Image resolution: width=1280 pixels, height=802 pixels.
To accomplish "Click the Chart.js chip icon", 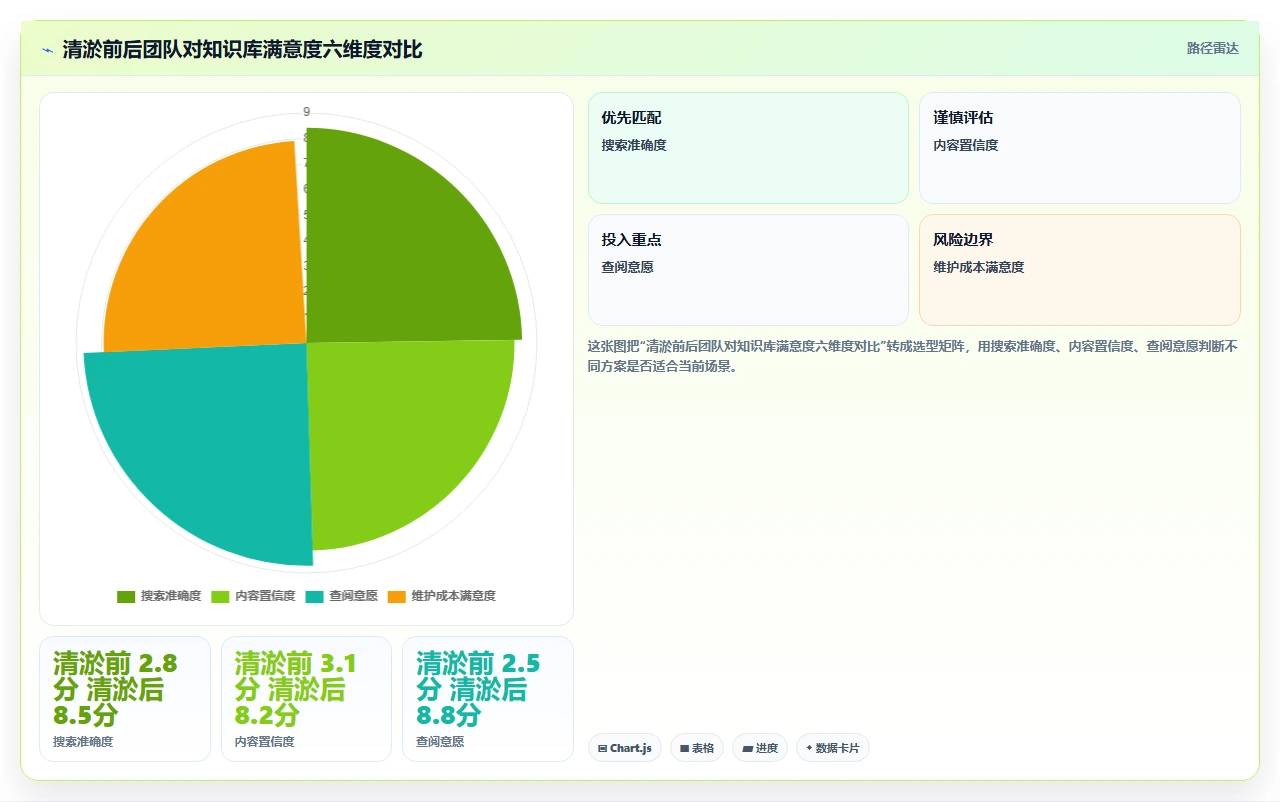I will click(x=603, y=748).
